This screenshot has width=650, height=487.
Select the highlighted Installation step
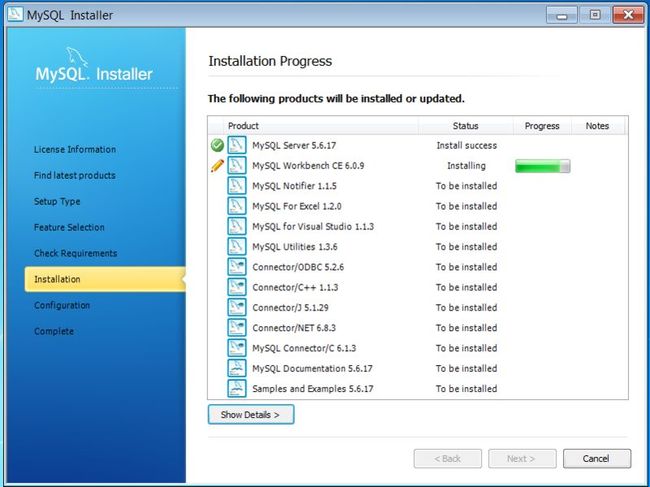105,279
